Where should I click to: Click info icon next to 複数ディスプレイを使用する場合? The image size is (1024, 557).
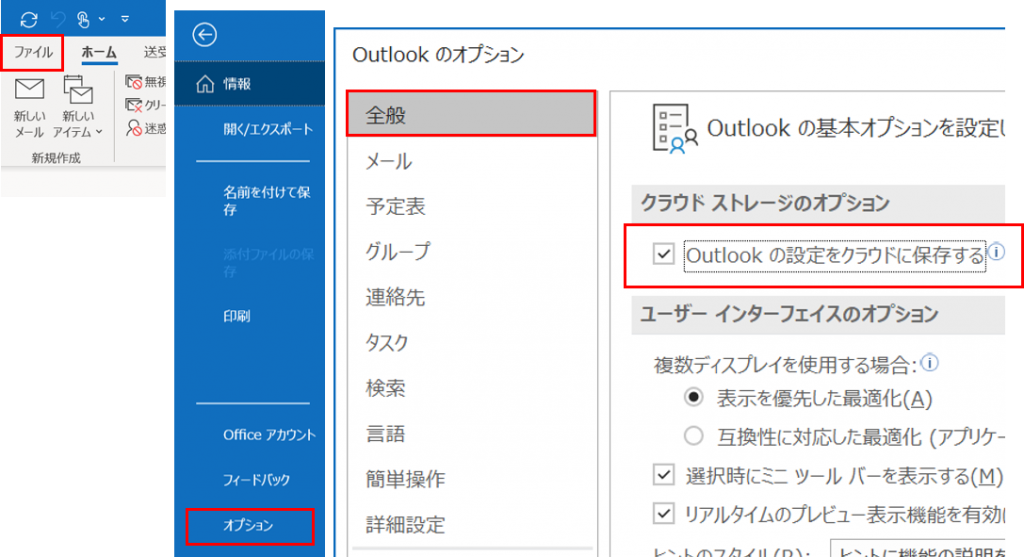coord(929,362)
